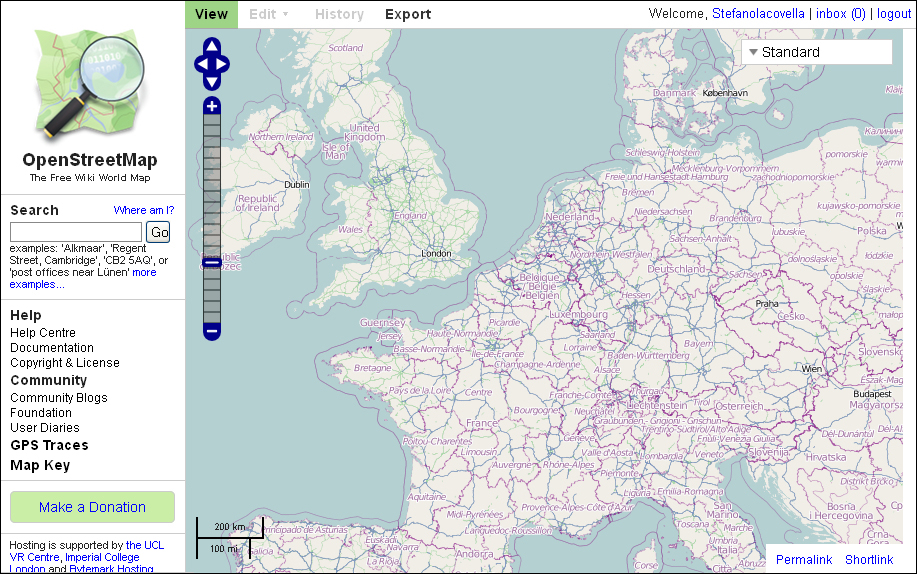Switch to the View tab
The height and width of the screenshot is (574, 917).
point(211,14)
